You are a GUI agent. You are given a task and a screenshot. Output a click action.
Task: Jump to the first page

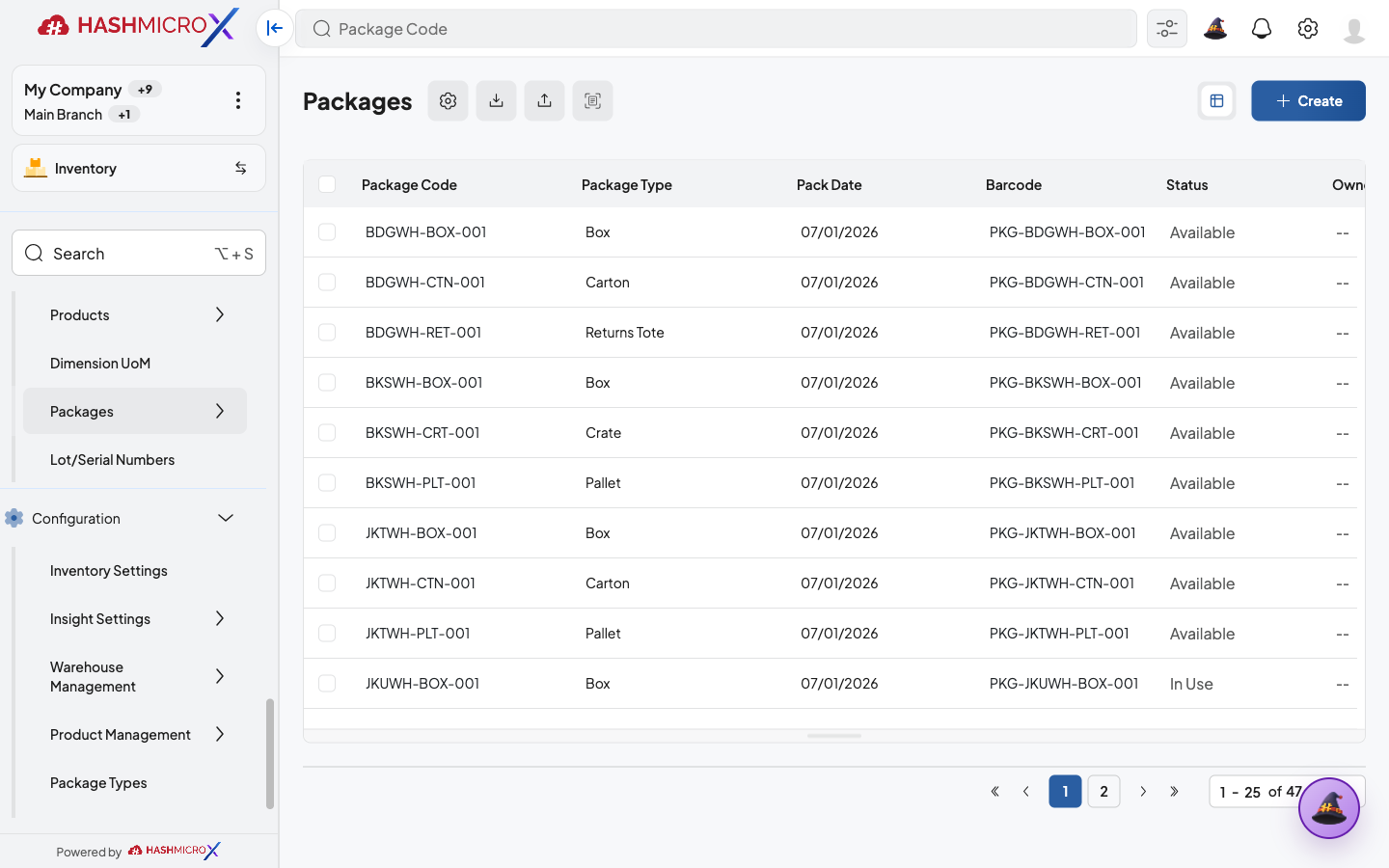click(x=994, y=791)
